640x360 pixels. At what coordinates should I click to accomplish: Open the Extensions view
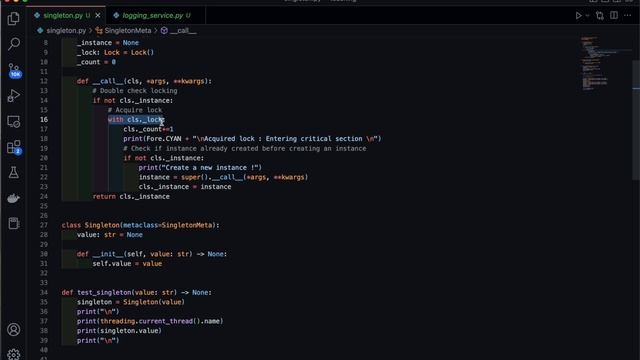pos(14,147)
